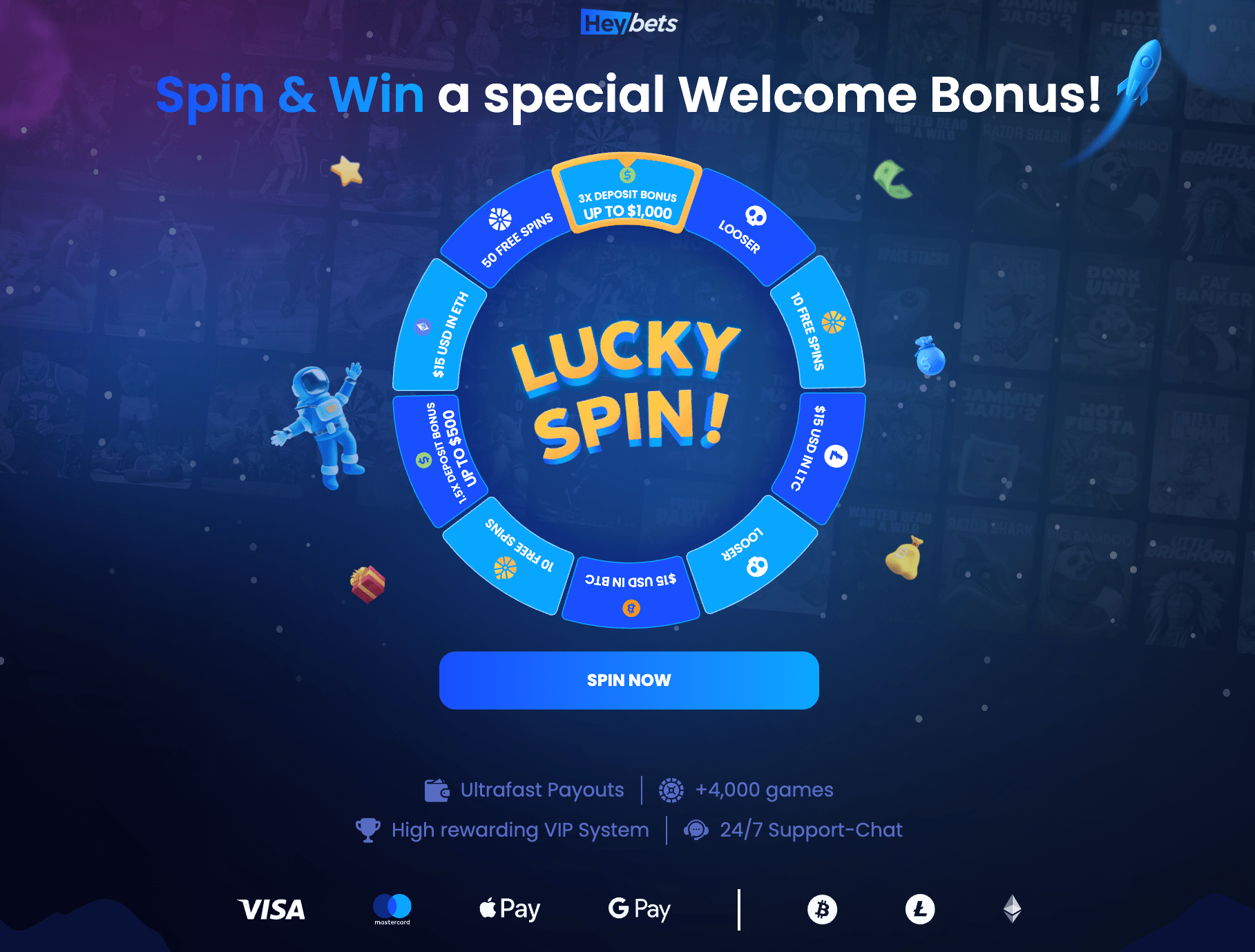Click the Visa payment logo
1255x952 pixels.
click(x=271, y=909)
